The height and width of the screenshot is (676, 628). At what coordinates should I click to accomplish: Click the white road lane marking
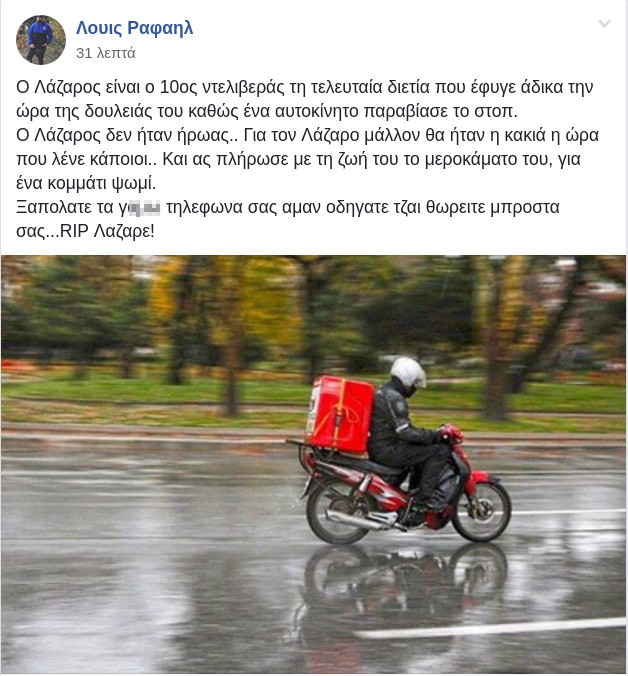coord(491,629)
